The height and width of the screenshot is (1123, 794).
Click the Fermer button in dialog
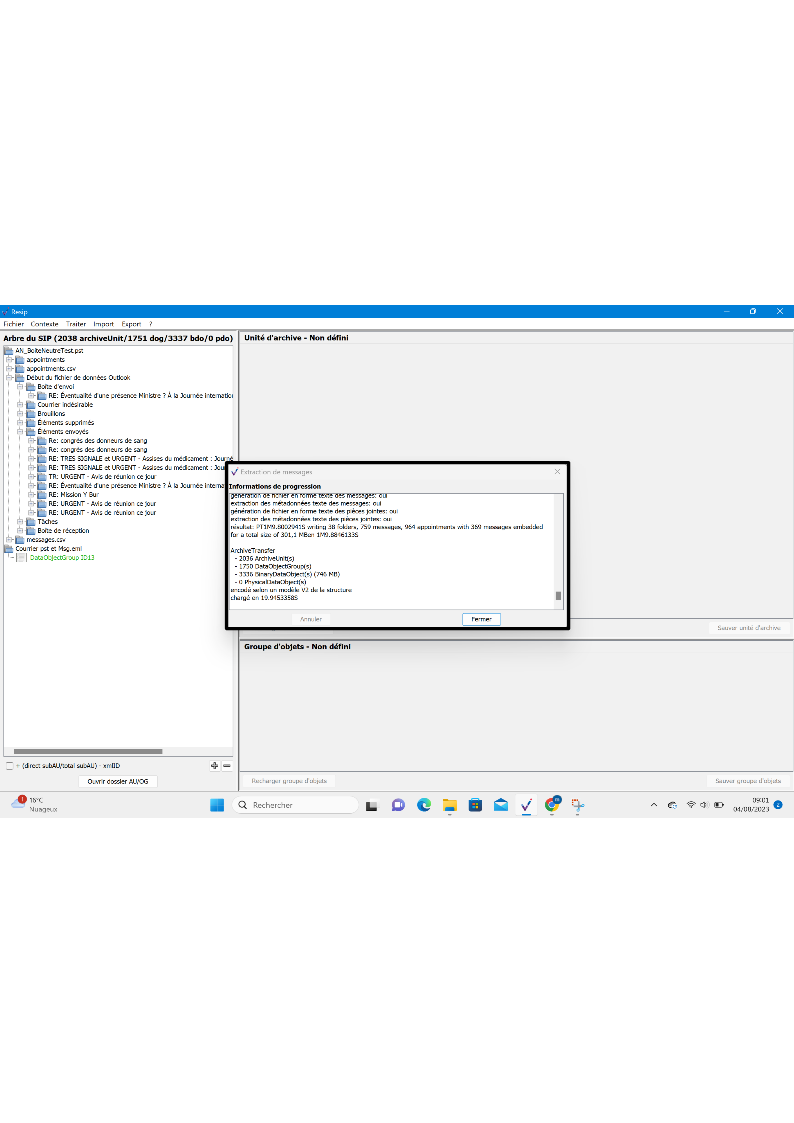pyautogui.click(x=481, y=619)
